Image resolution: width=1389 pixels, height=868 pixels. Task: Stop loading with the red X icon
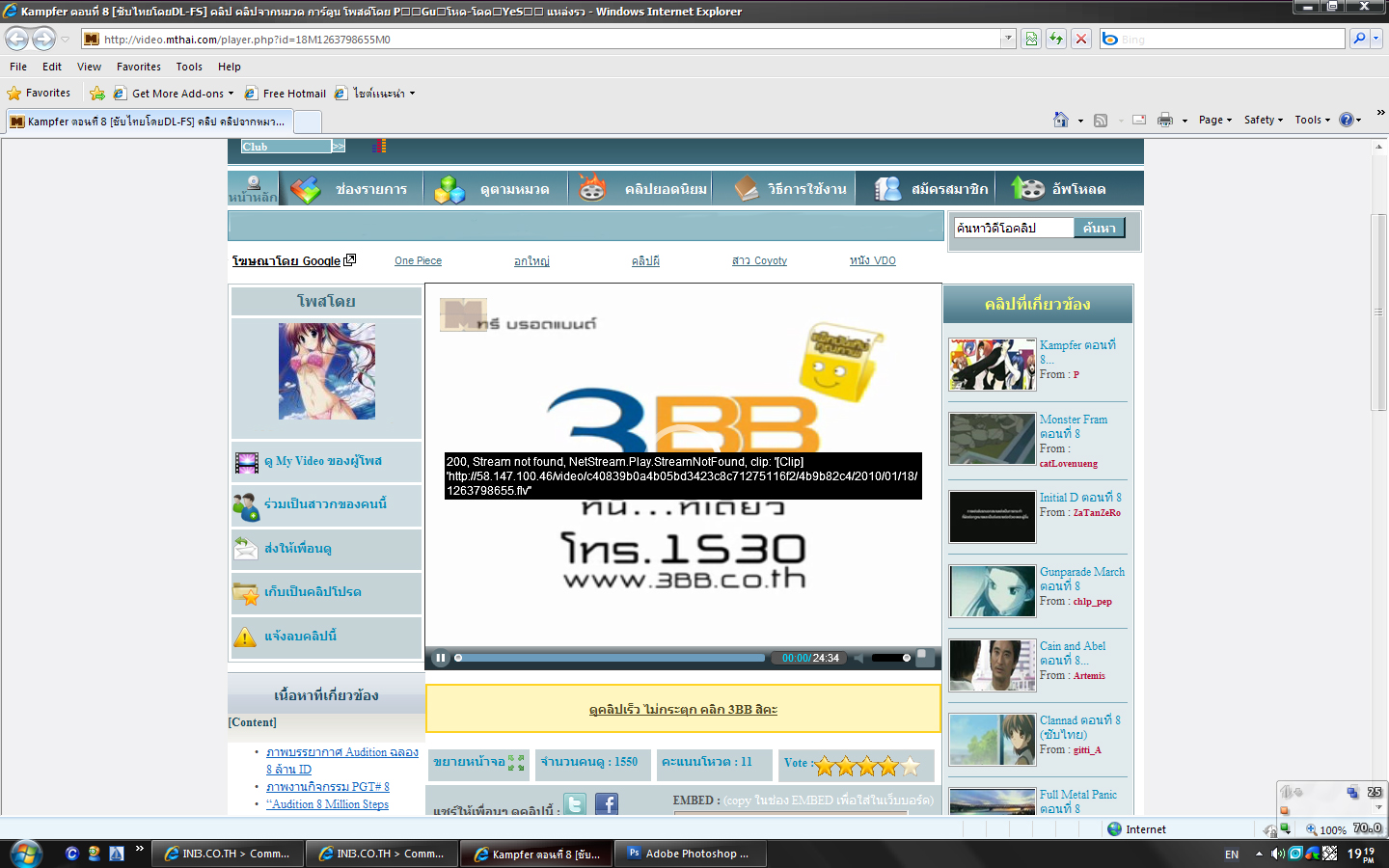coord(1081,39)
